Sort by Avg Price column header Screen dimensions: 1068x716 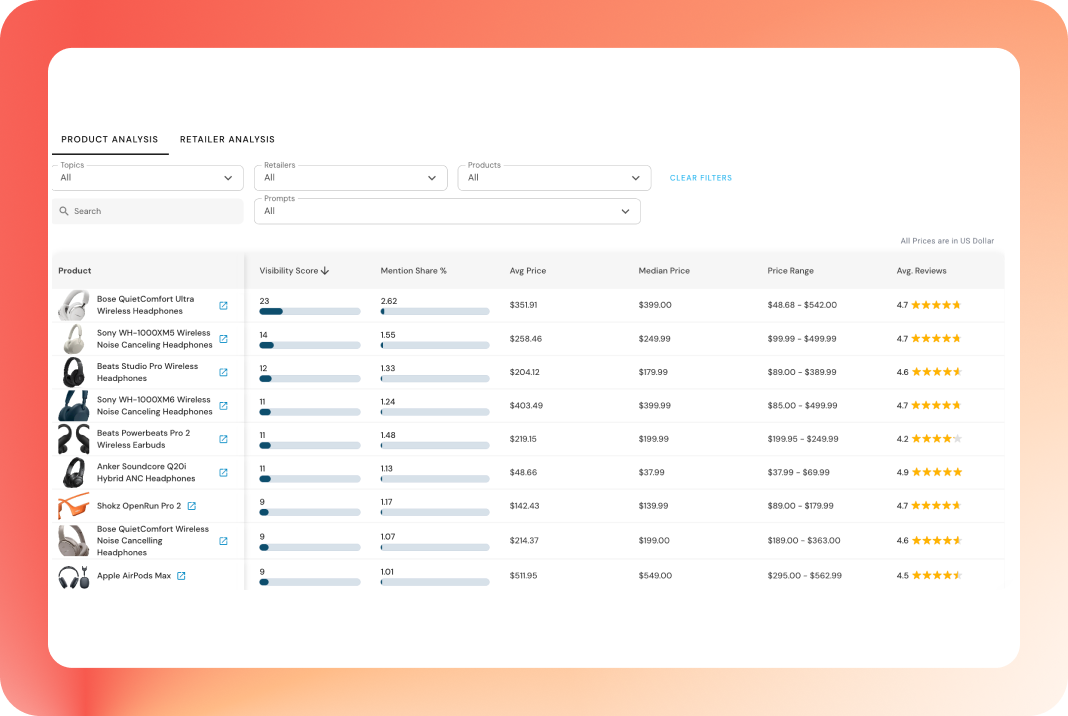tap(528, 270)
